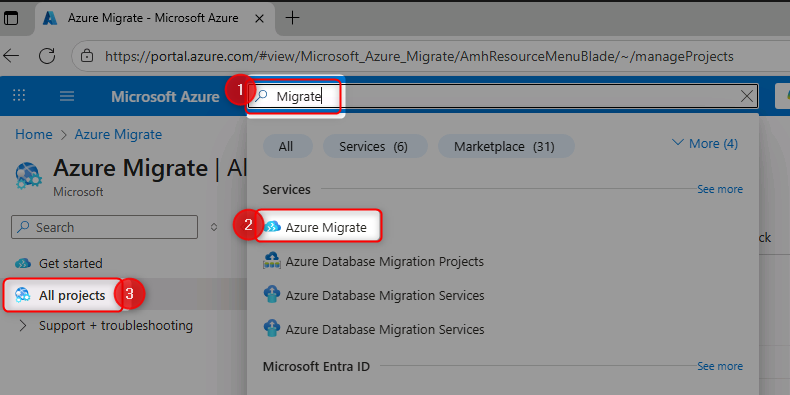790x395 pixels.
Task: Click the Azure Migrate service icon in results
Action: [272, 227]
